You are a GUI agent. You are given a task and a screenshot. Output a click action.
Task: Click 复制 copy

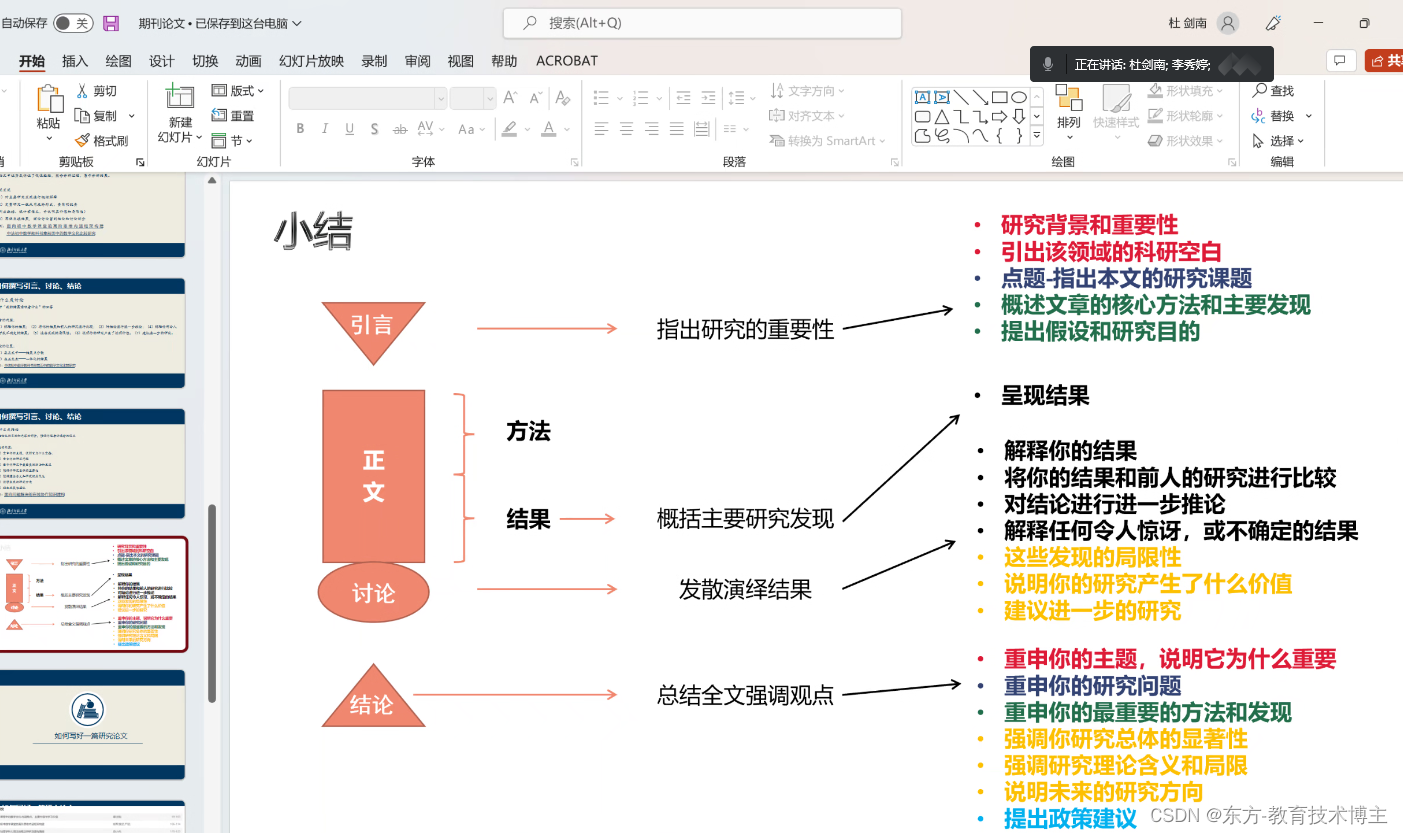[x=96, y=116]
